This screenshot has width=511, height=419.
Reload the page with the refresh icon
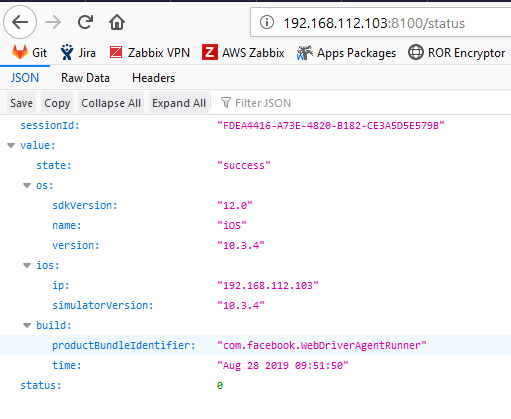coord(85,23)
